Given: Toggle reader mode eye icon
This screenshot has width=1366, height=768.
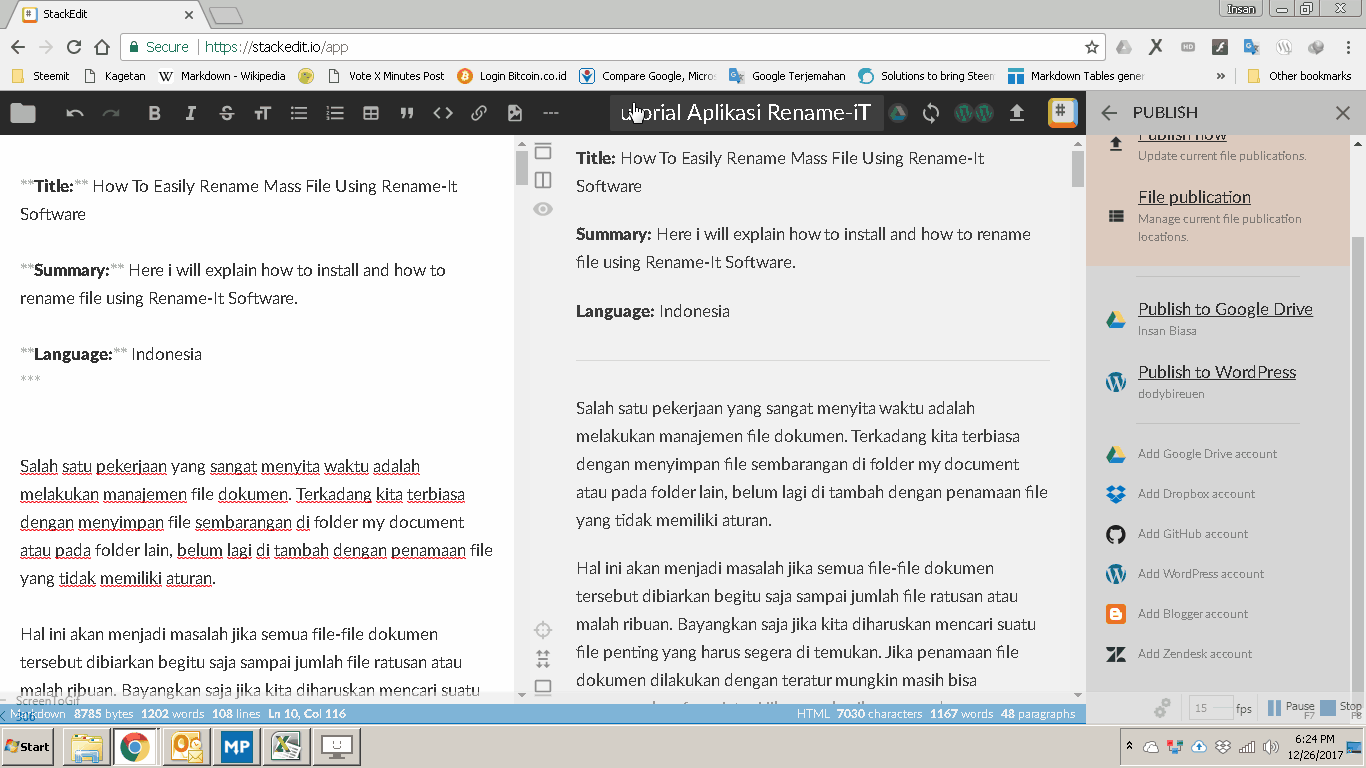Looking at the screenshot, I should pyautogui.click(x=543, y=209).
